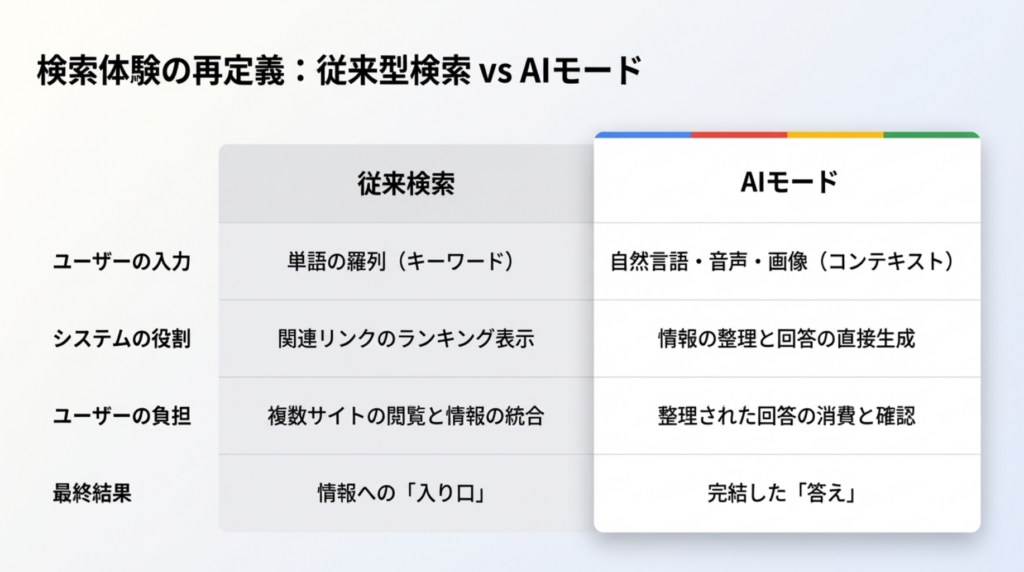This screenshot has width=1024, height=572.
Task: Click the red segment of the color bar
Action: (x=739, y=134)
